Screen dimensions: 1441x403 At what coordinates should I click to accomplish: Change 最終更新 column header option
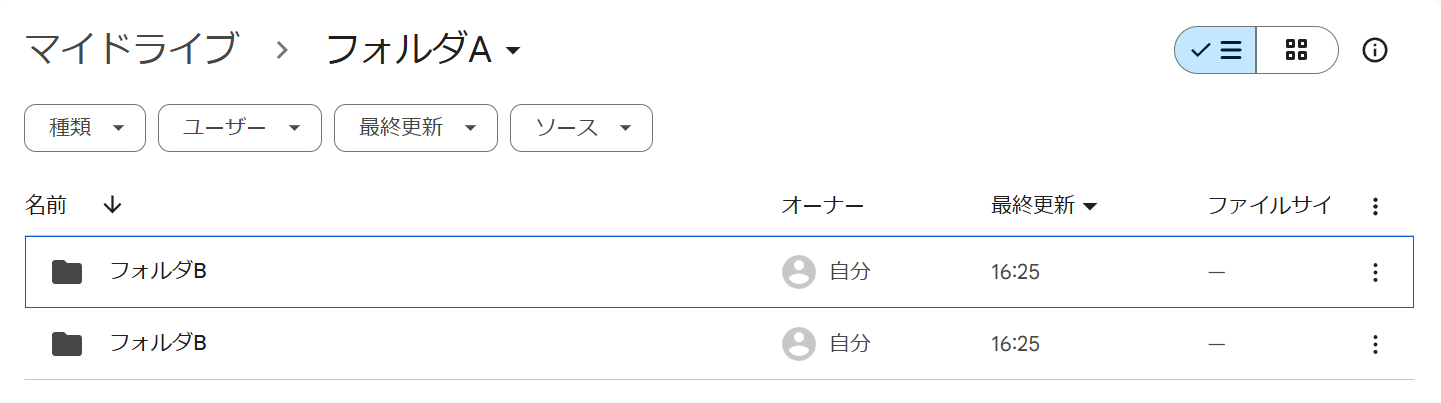click(x=1045, y=206)
